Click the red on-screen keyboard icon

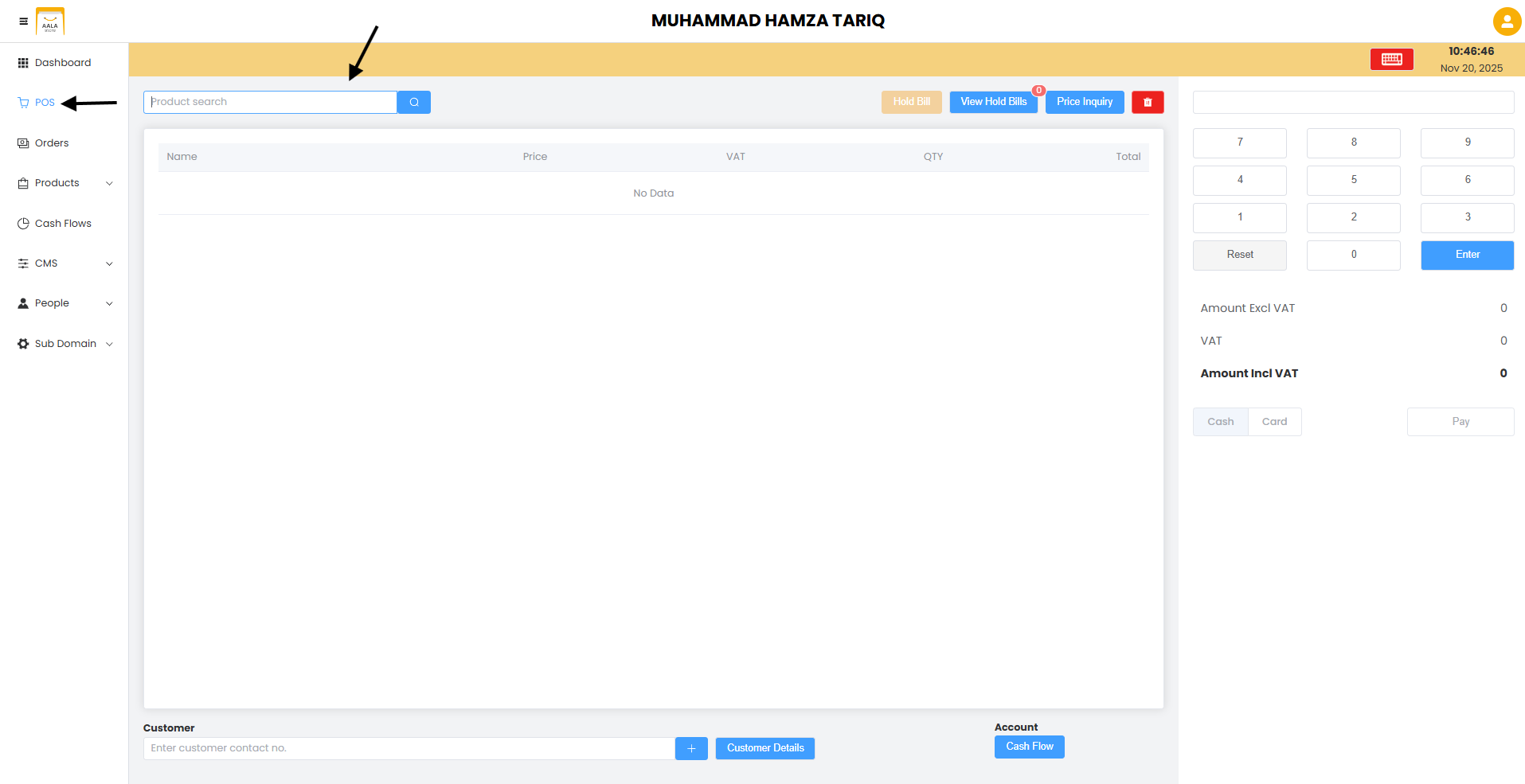click(1391, 59)
